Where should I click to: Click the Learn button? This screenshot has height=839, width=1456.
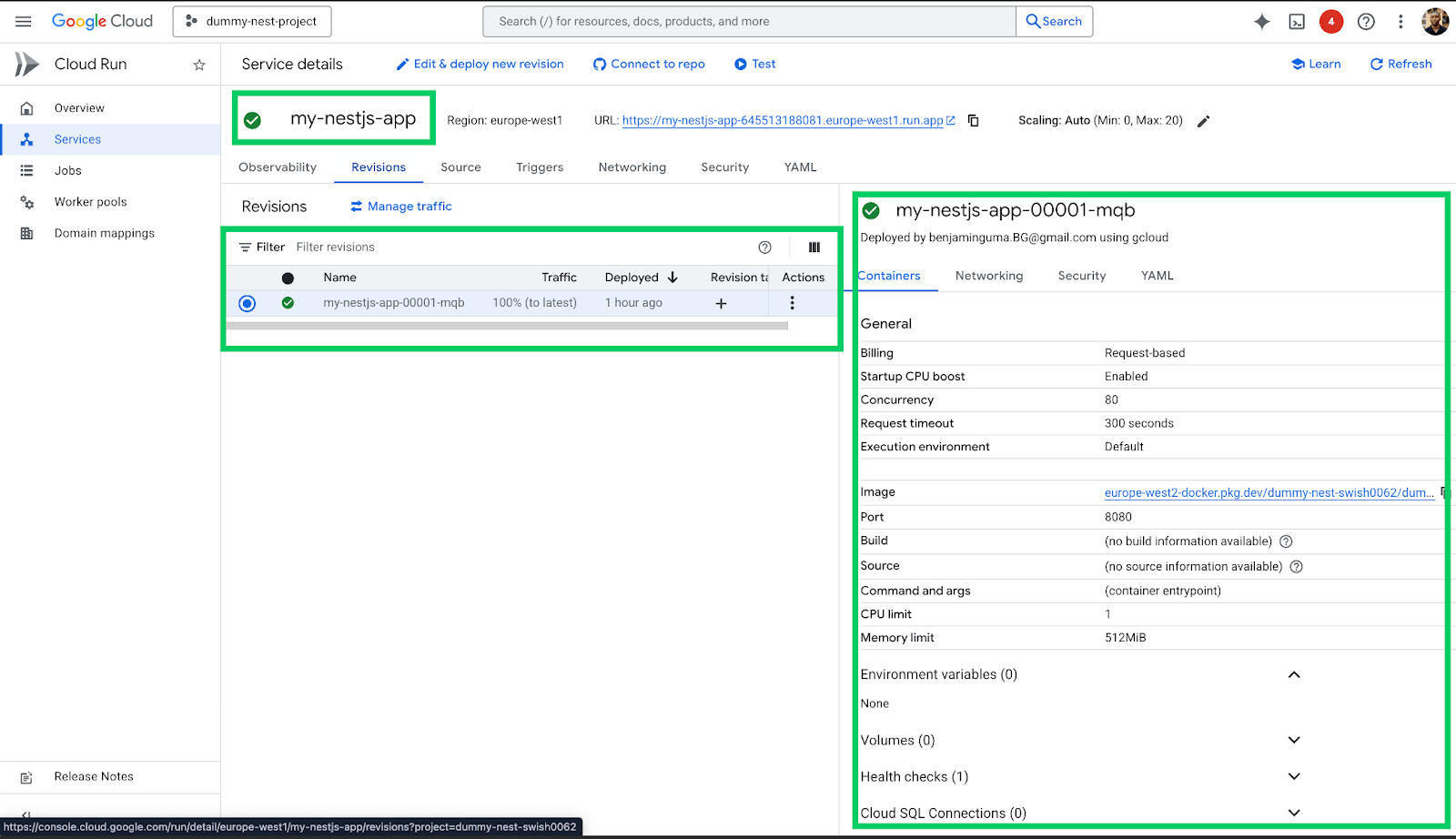click(1316, 64)
